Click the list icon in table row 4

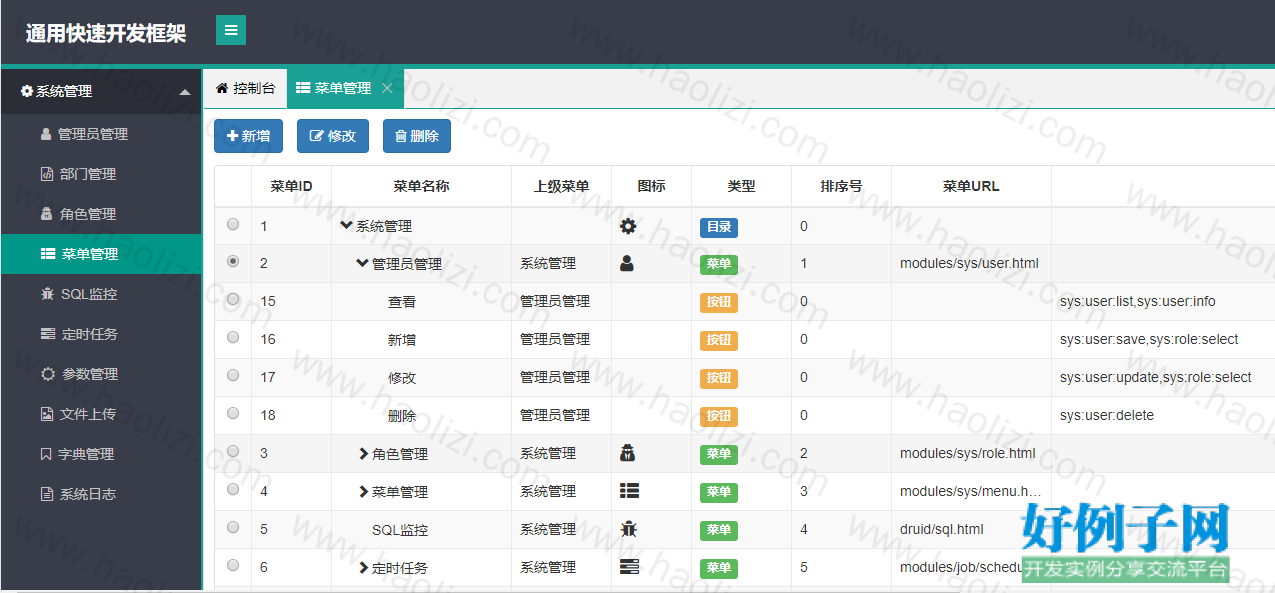[629, 491]
